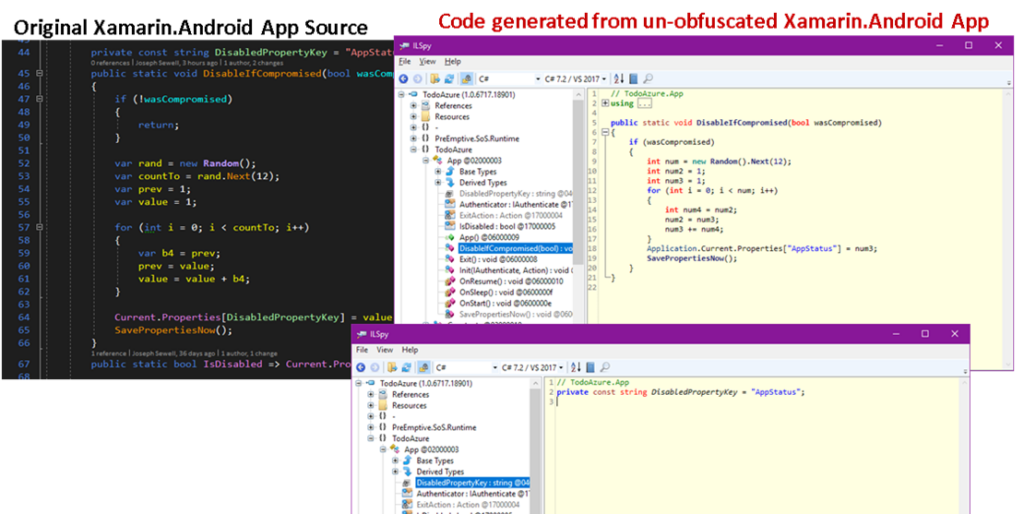
Task: Click Back arrow in upper ILSpy toolbar
Action: [404, 79]
